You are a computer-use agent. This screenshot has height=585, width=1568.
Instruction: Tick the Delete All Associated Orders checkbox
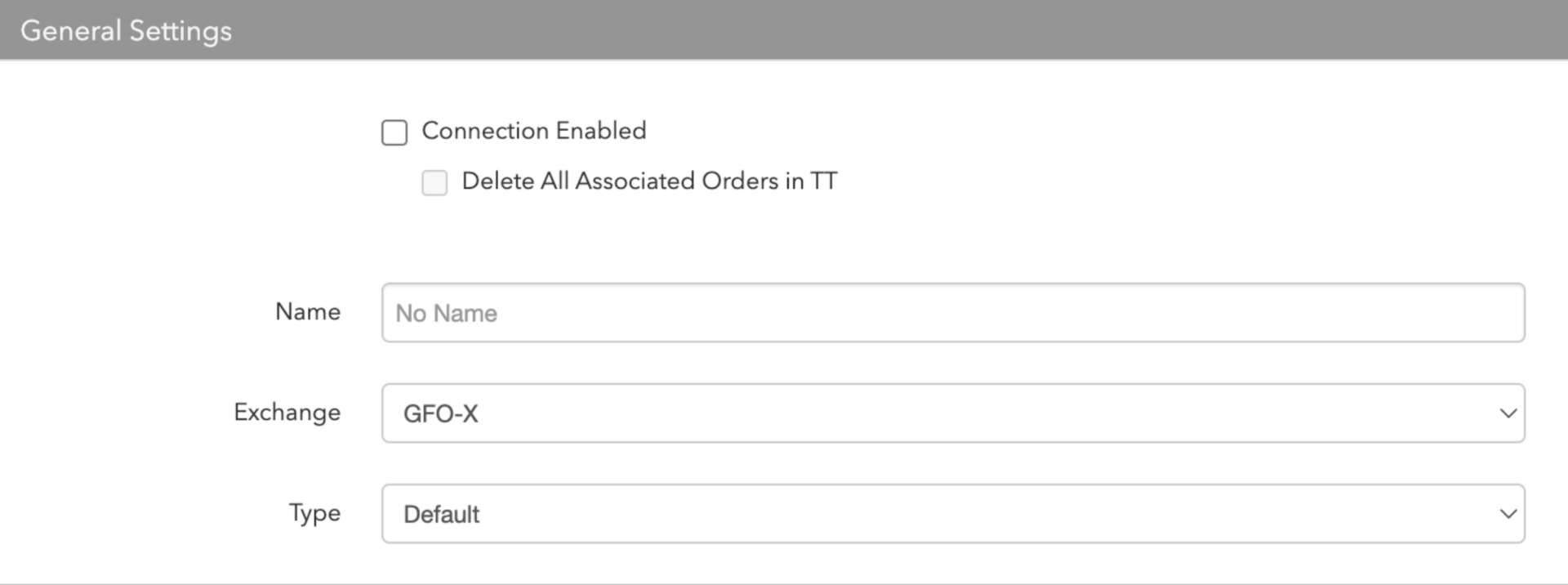tap(434, 182)
